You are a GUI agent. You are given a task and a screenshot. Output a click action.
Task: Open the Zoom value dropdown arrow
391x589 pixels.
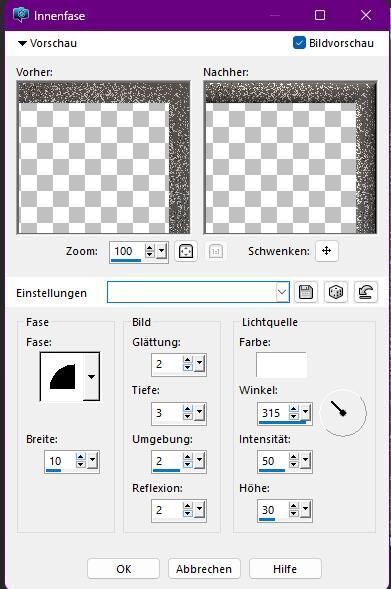pyautogui.click(x=162, y=251)
